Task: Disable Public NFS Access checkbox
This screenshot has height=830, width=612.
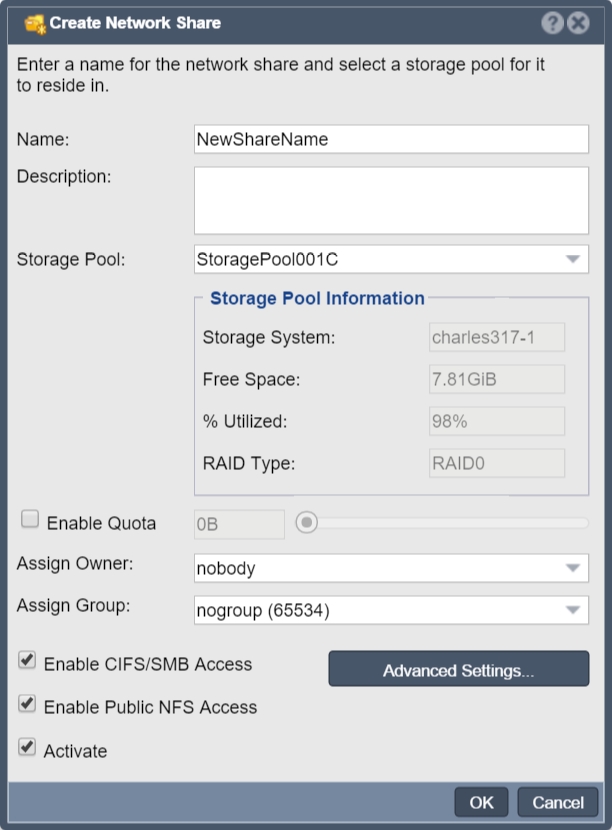Action: (x=27, y=703)
